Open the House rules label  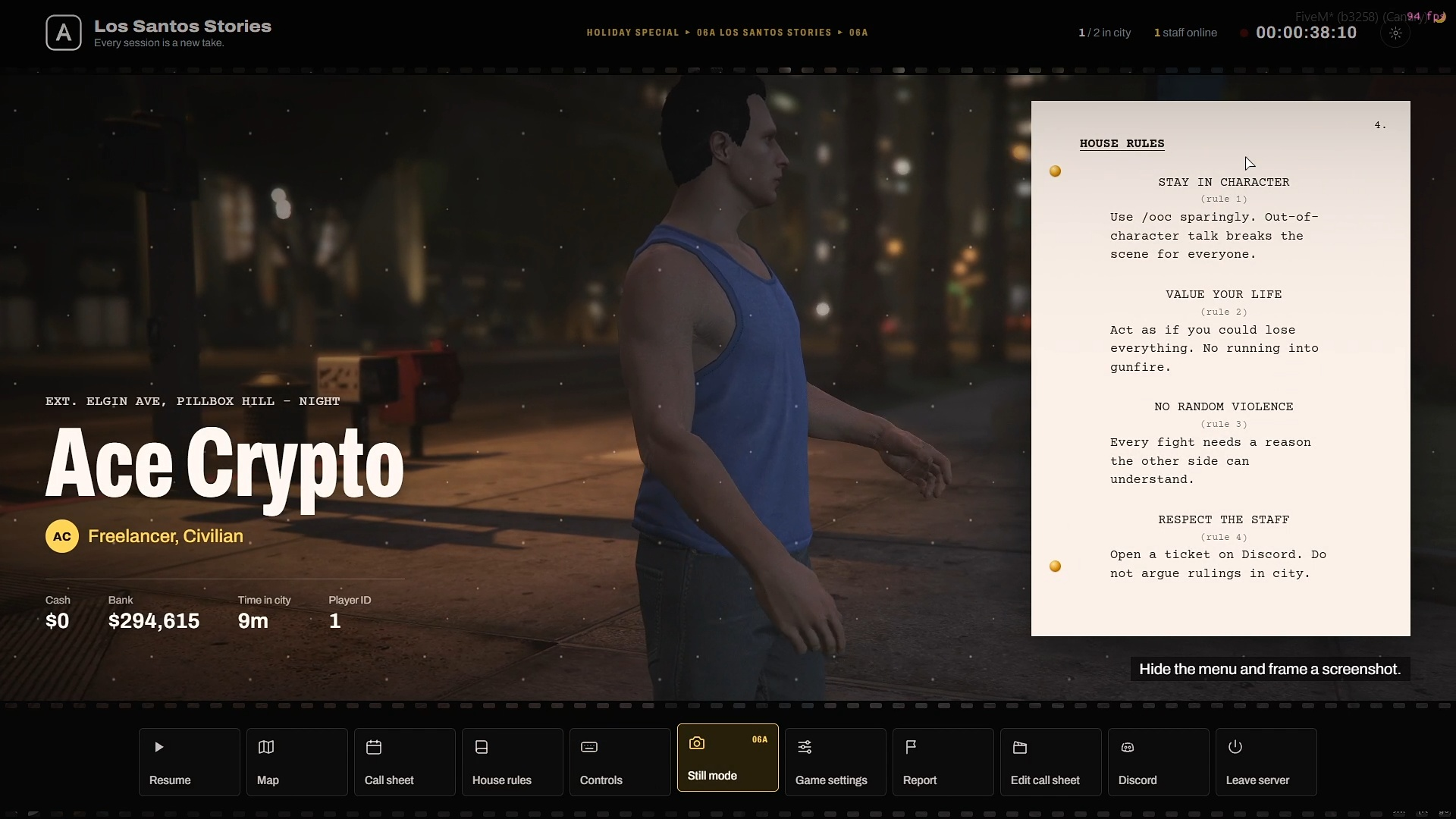pos(502,780)
